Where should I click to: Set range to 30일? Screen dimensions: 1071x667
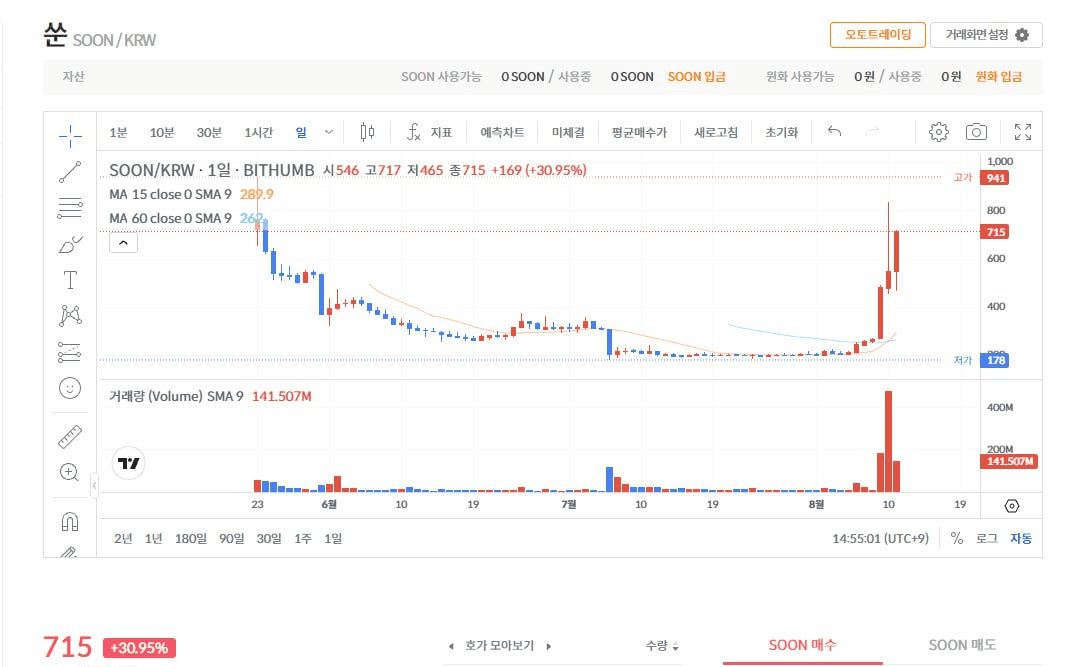point(269,539)
